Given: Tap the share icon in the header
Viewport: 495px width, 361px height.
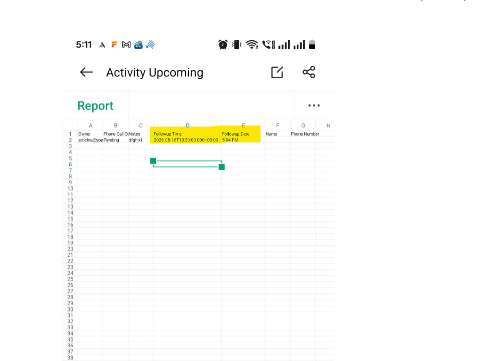Looking at the screenshot, I should tap(309, 72).
